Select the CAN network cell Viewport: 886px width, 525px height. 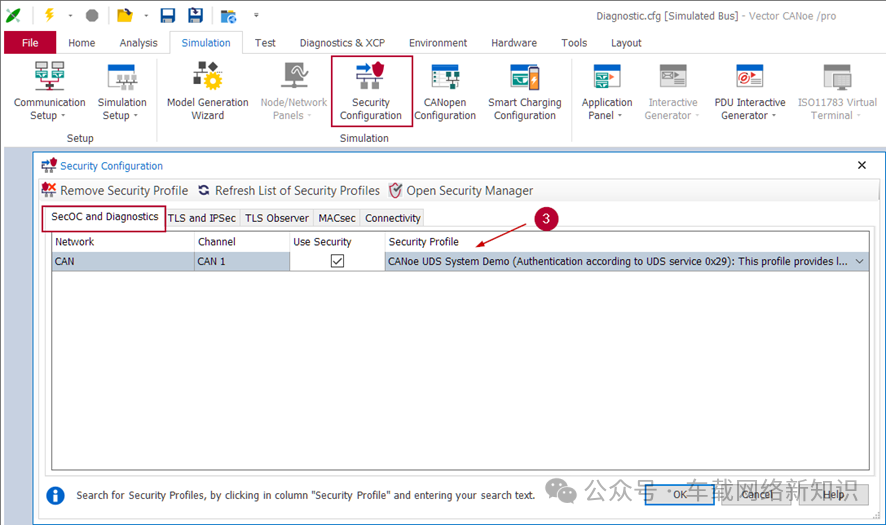123,261
